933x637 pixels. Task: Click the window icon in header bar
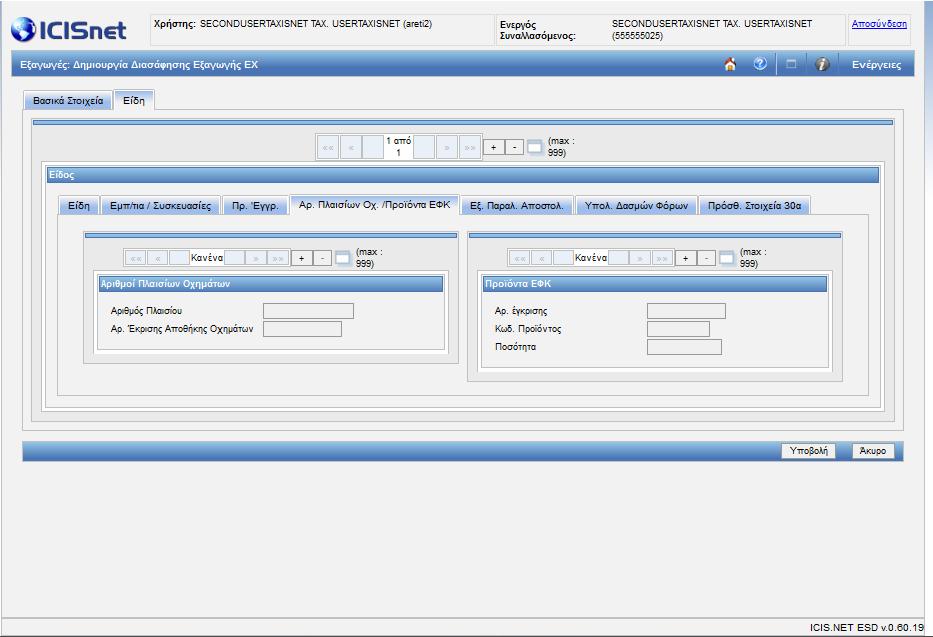coord(791,64)
